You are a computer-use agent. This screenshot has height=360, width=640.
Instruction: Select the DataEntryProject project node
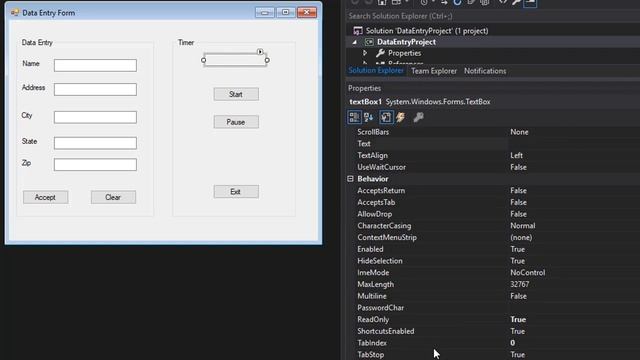point(493,42)
